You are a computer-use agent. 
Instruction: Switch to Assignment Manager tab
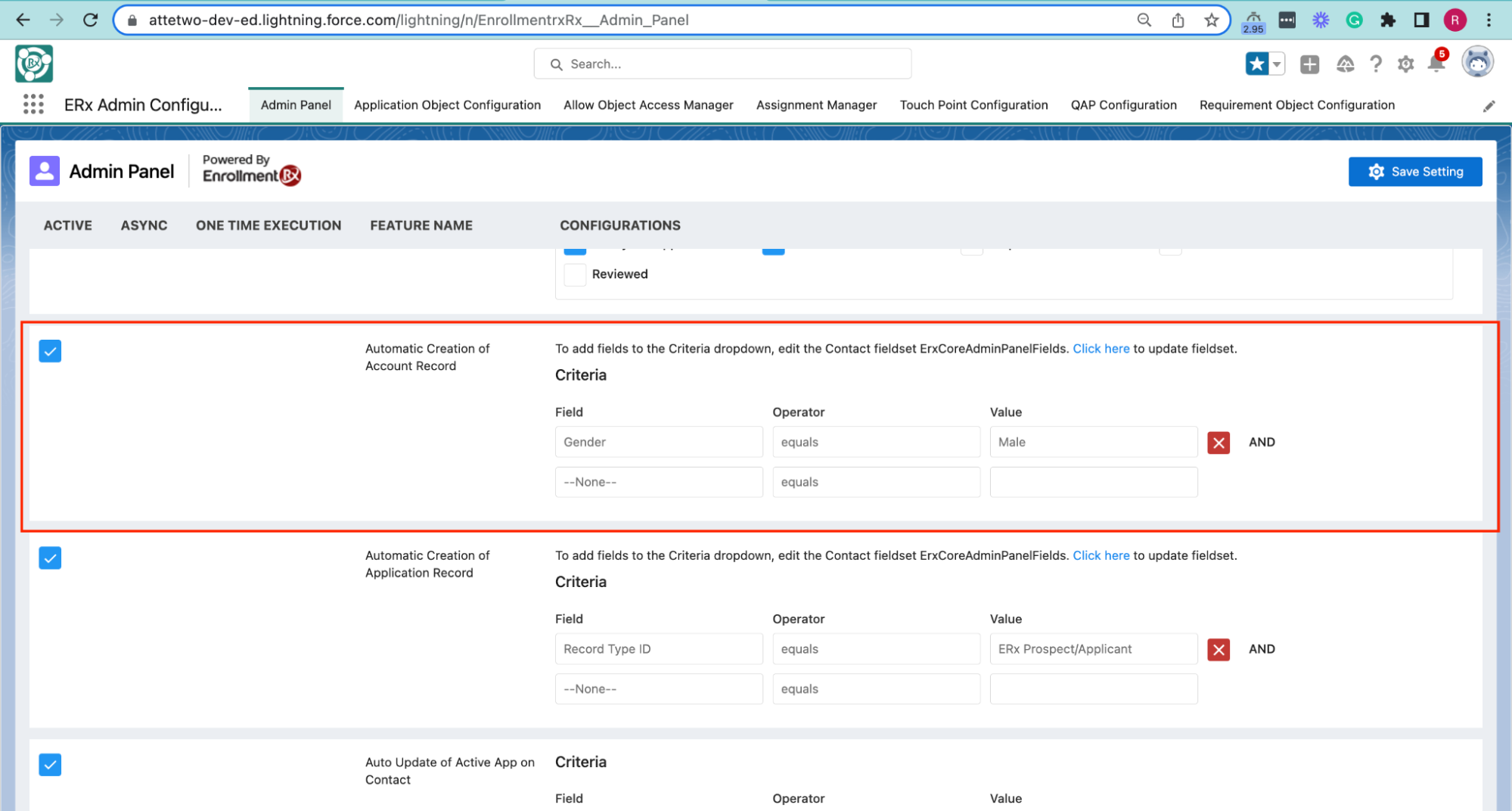(816, 105)
